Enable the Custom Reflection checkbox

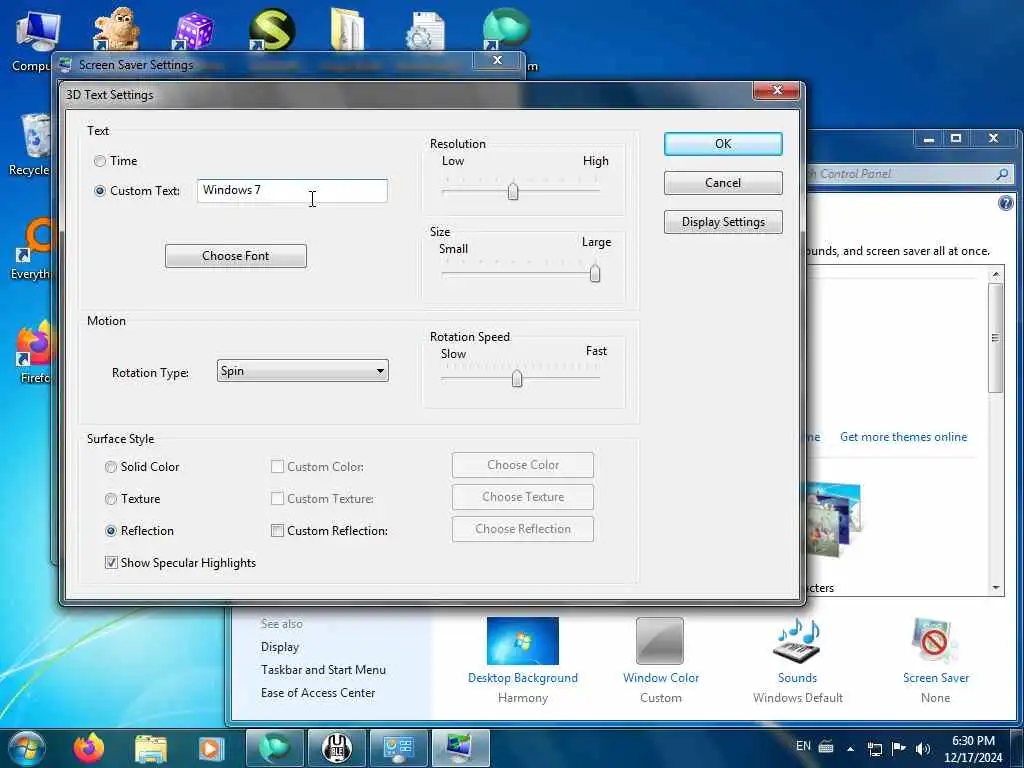pos(278,531)
